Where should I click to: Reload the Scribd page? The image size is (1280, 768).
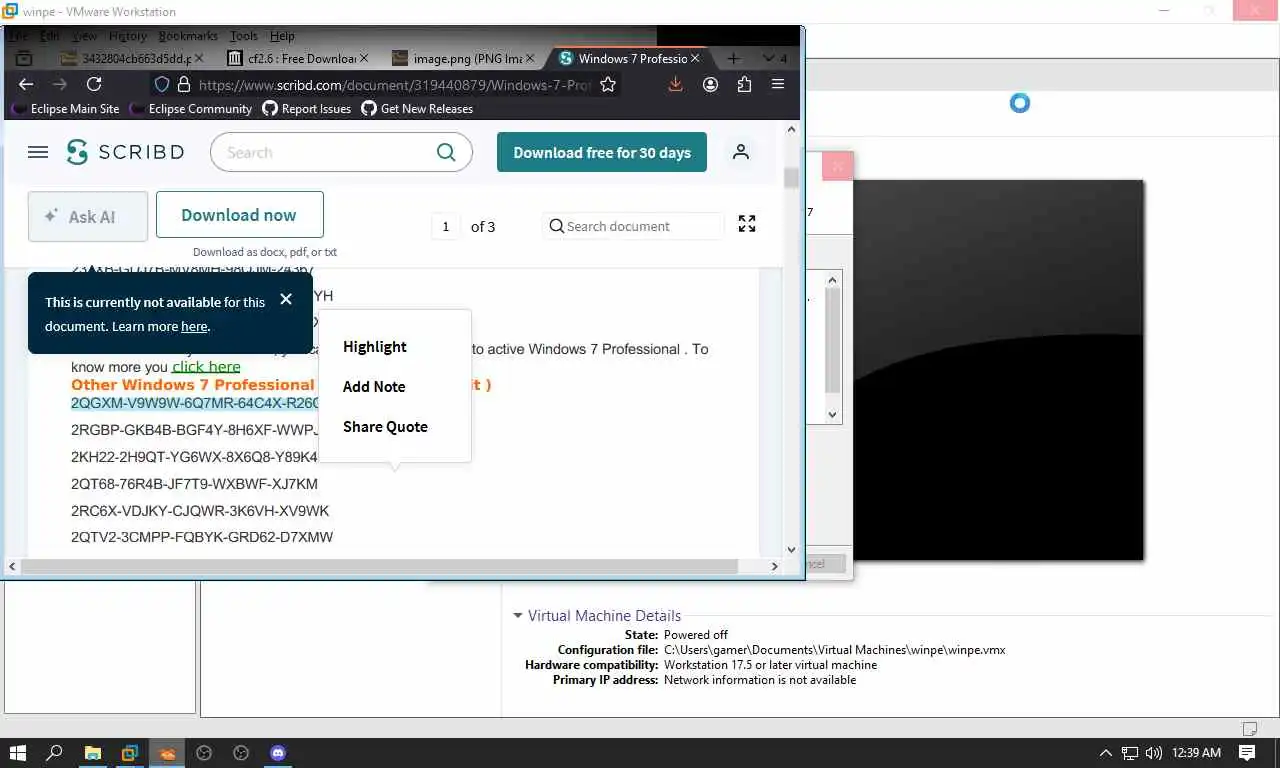94,85
